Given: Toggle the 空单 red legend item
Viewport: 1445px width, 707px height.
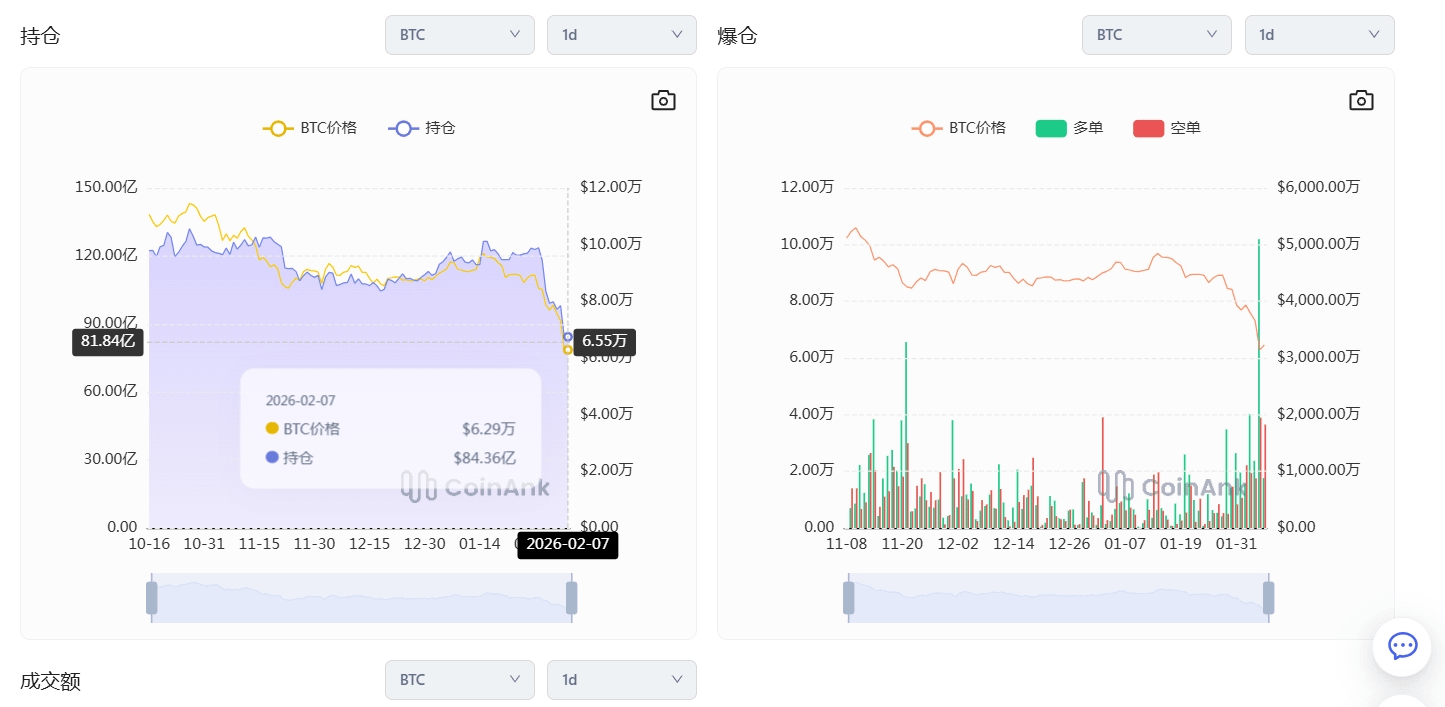Looking at the screenshot, I should click(x=1166, y=128).
